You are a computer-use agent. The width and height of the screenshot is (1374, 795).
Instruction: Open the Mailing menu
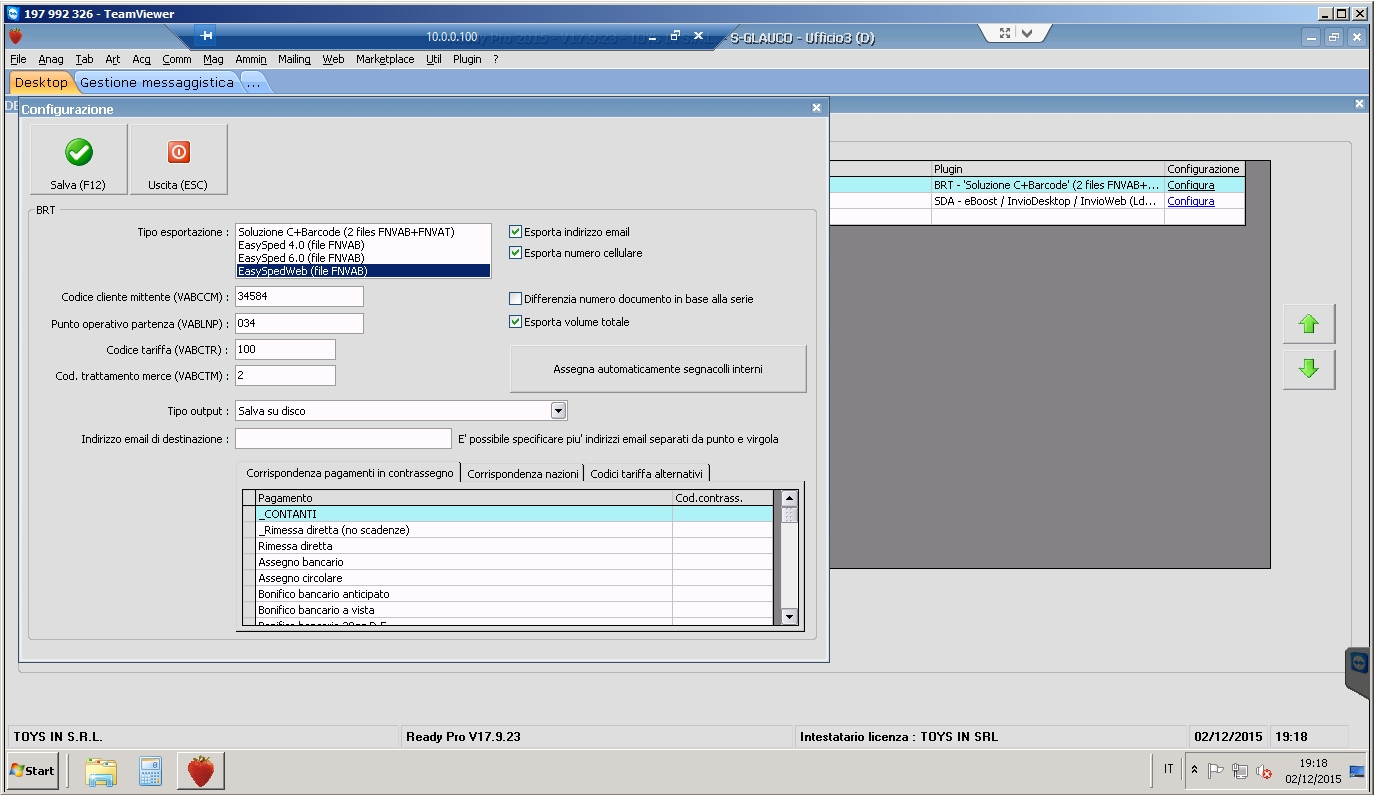tap(294, 59)
